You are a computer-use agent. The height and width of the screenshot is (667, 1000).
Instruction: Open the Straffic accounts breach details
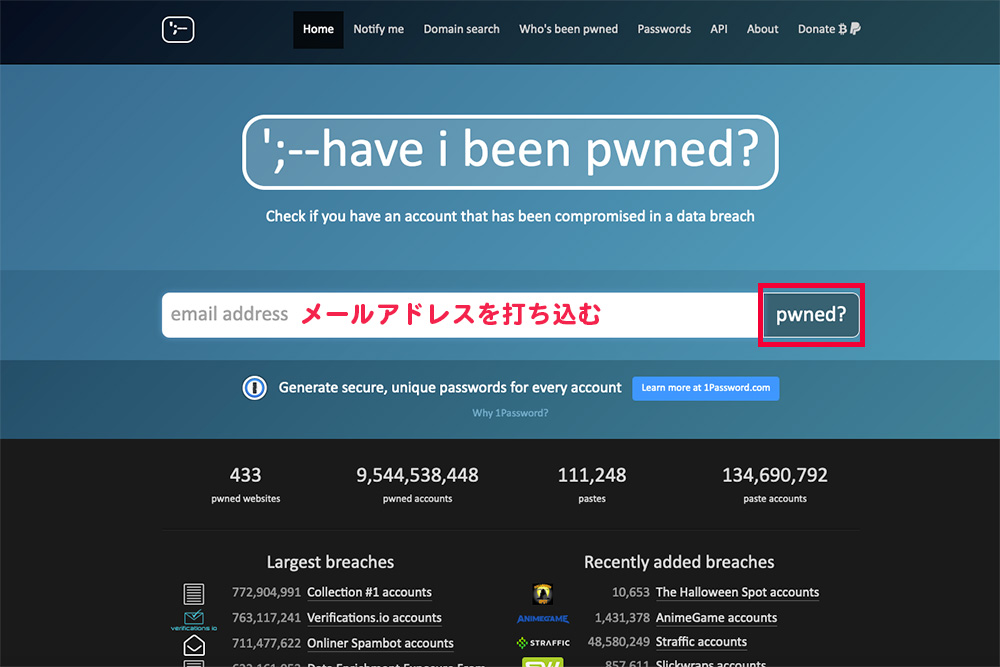pos(701,642)
